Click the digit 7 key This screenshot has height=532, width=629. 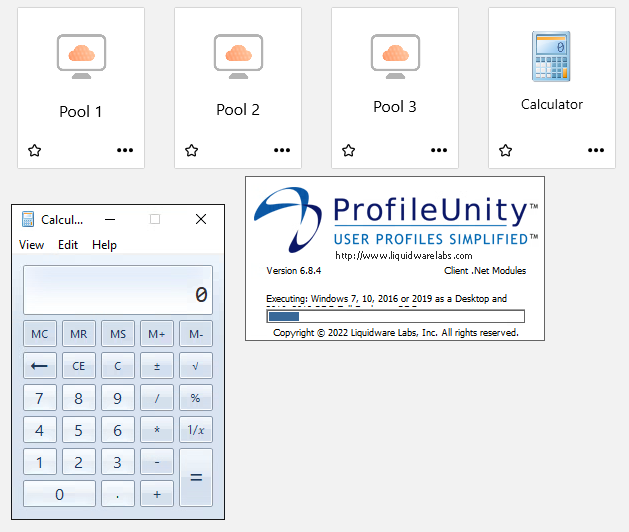pos(40,398)
